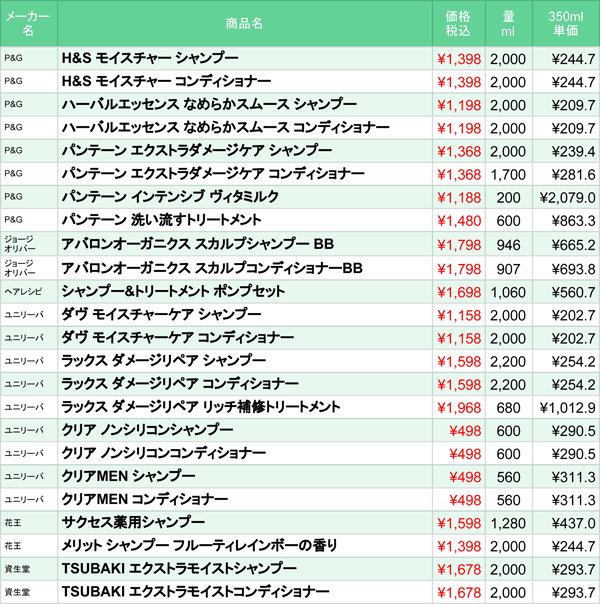The image size is (600, 604).
Task: Click メリット シャンプー フルーティレインボーの香り
Action: pos(199,545)
